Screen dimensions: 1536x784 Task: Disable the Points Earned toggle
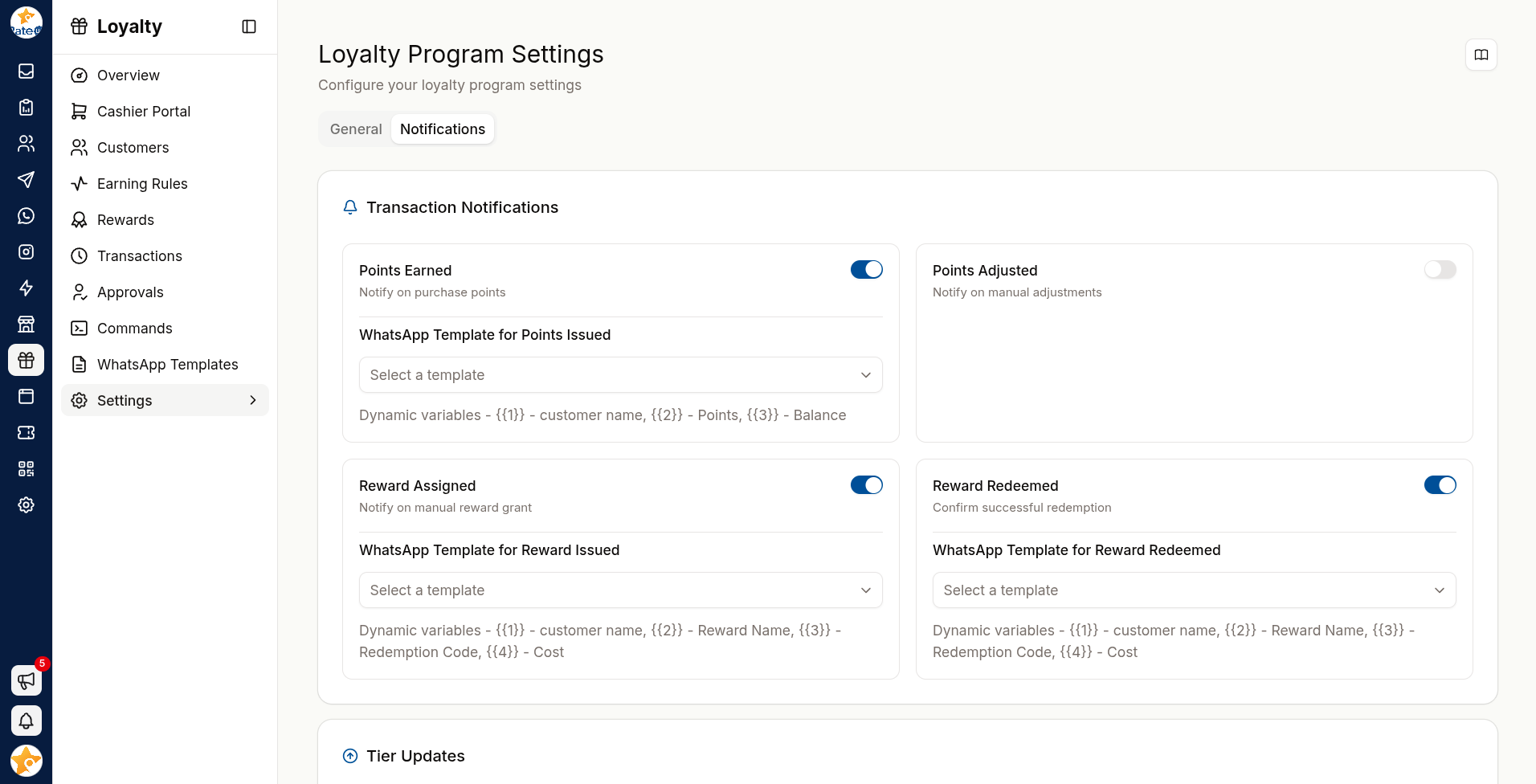click(x=867, y=270)
